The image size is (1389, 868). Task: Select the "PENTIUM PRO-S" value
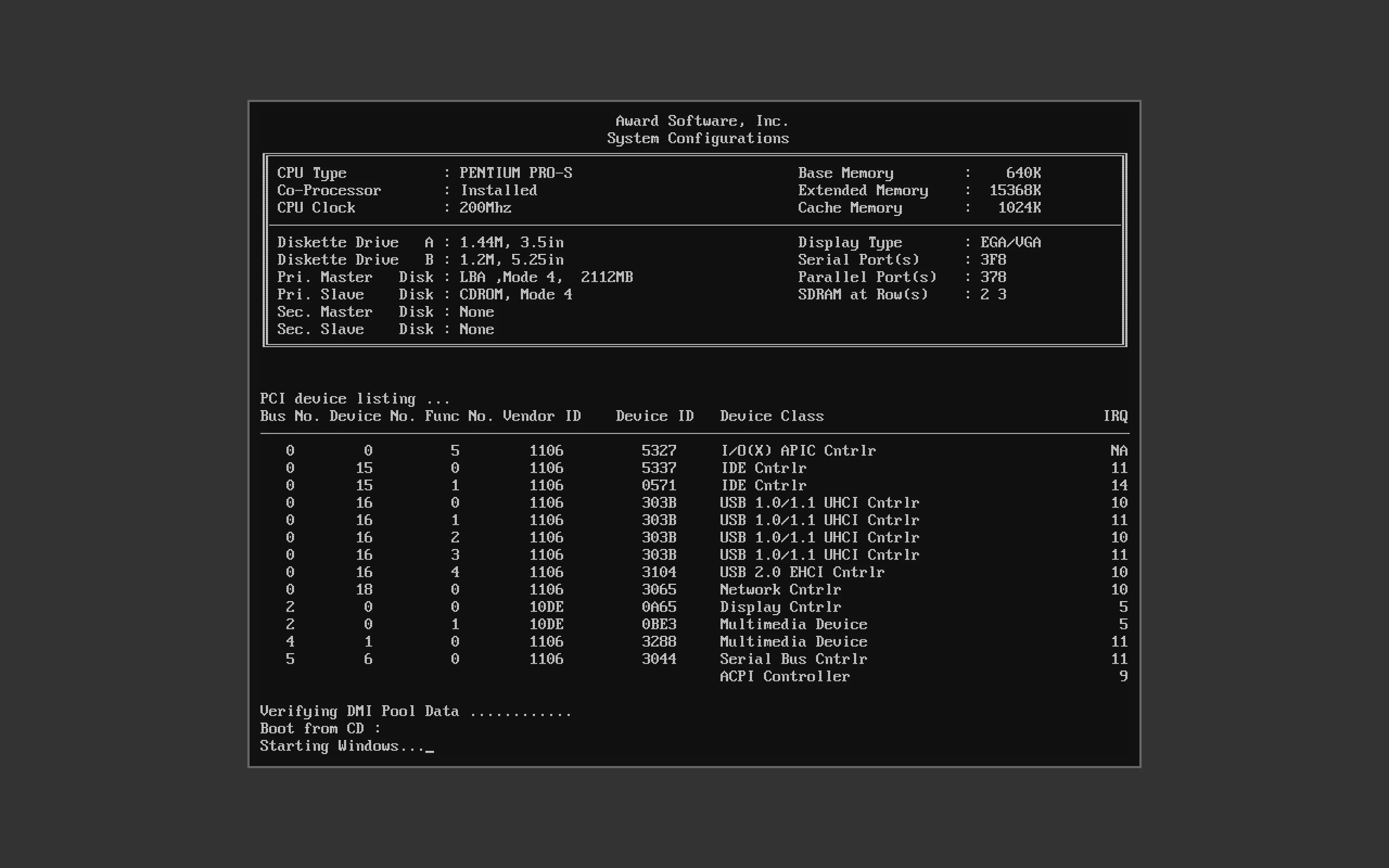pyautogui.click(x=515, y=174)
